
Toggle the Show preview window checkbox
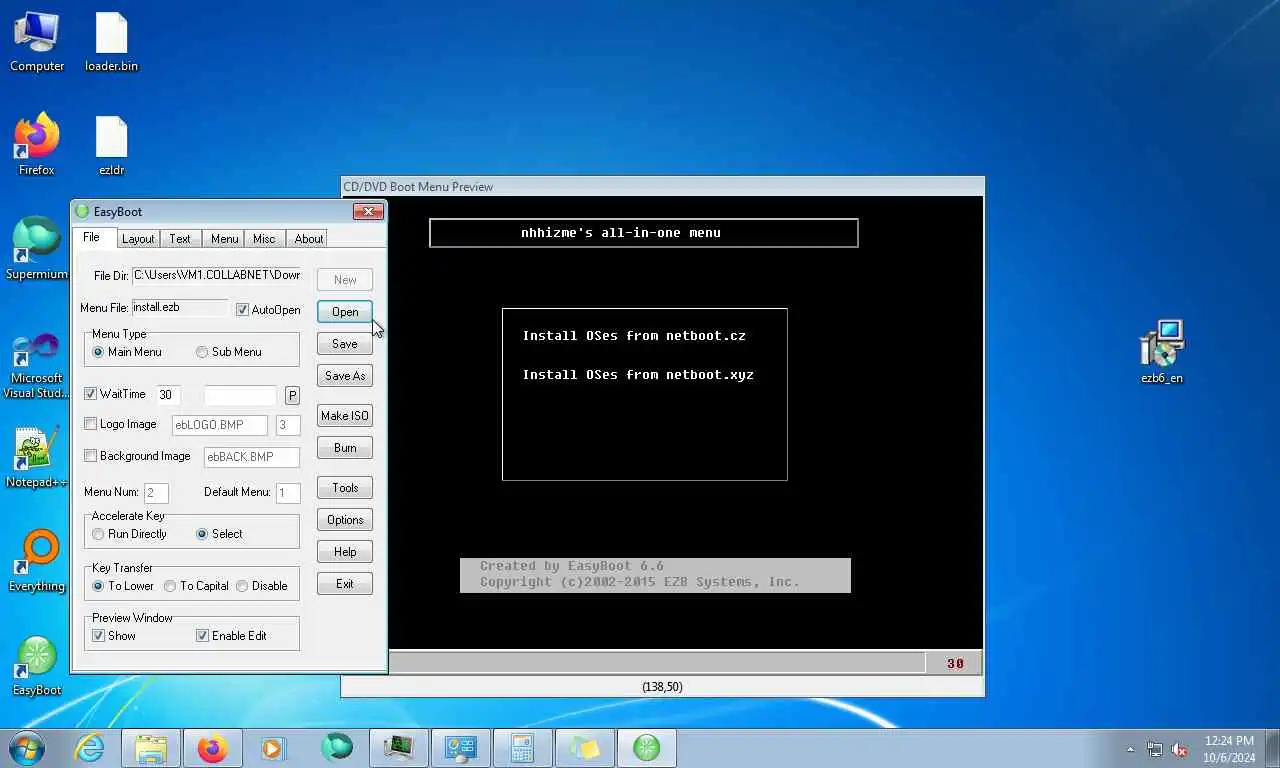tap(114, 636)
